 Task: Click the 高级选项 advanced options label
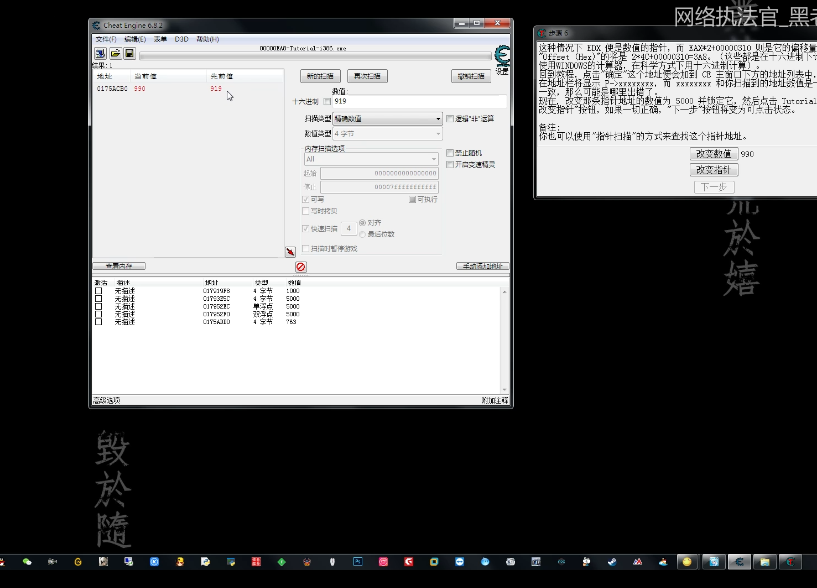[x=106, y=401]
